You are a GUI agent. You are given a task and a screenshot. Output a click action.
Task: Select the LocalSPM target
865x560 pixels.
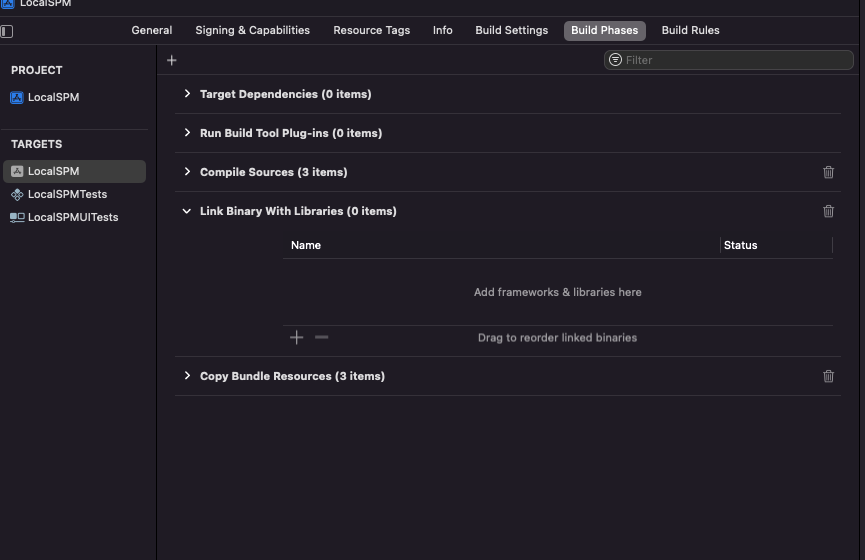pos(74,172)
